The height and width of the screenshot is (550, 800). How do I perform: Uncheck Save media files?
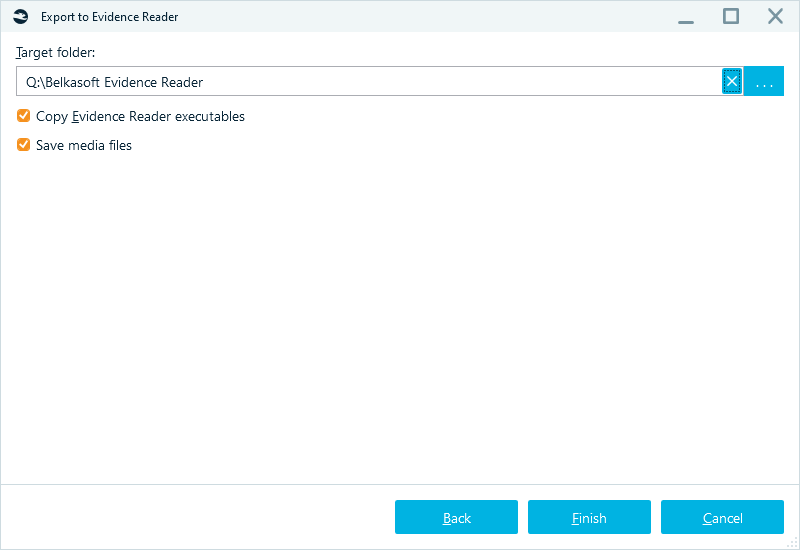click(x=23, y=145)
